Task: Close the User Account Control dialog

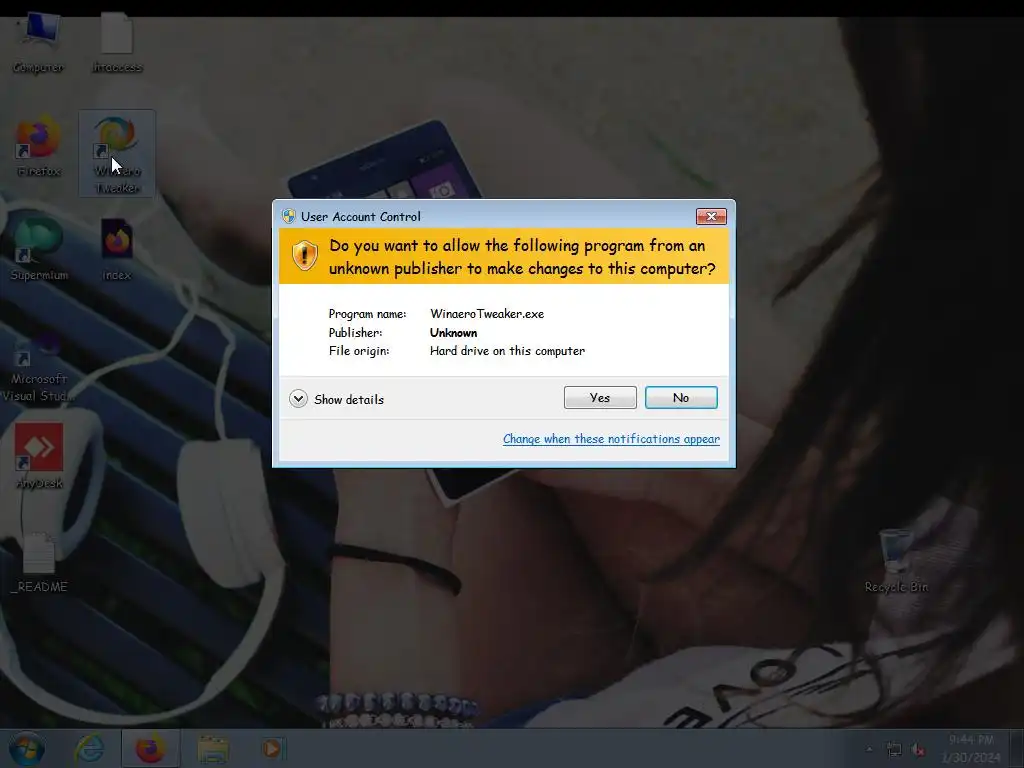Action: tap(711, 216)
